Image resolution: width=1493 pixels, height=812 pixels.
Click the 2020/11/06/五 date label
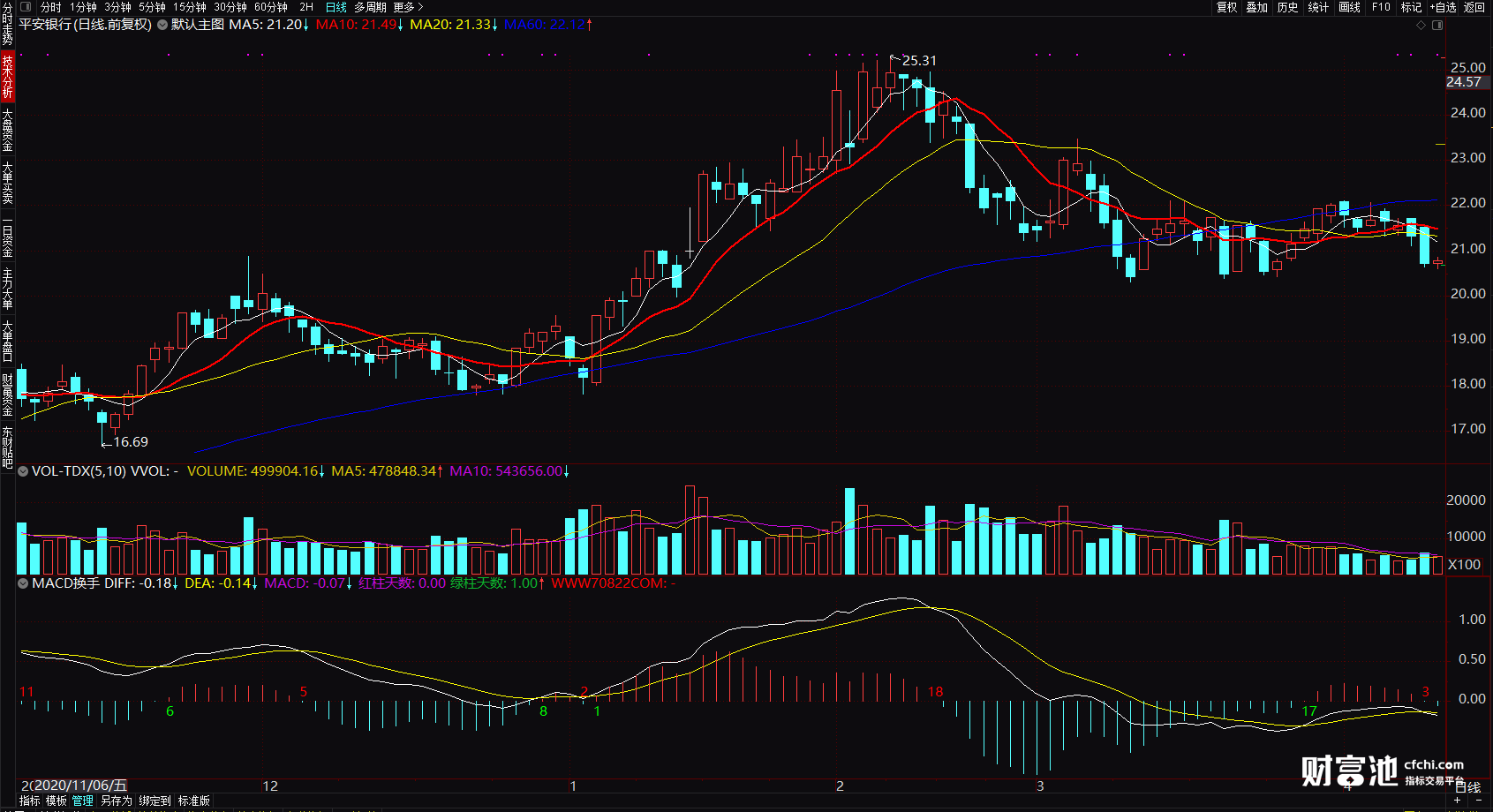tap(79, 786)
